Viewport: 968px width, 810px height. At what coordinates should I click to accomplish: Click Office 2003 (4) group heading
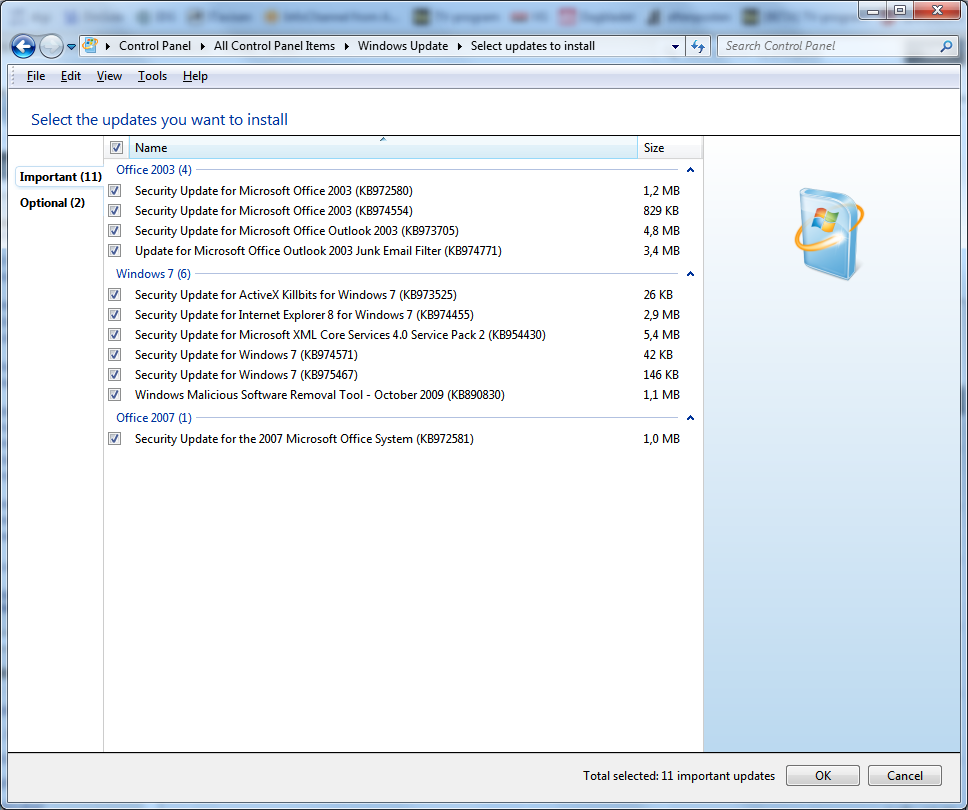click(x=154, y=170)
